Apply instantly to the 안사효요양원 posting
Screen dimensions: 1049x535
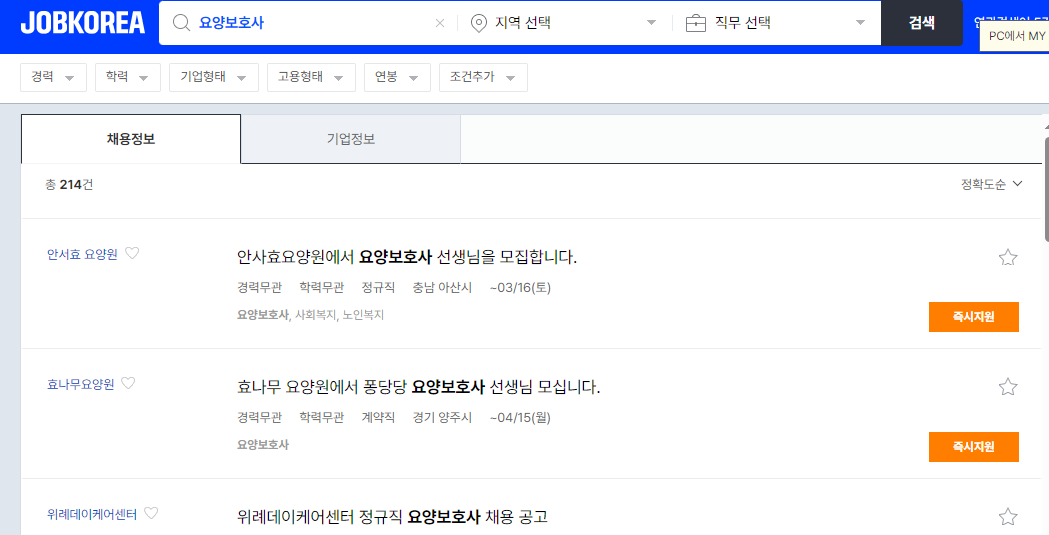pos(973,317)
